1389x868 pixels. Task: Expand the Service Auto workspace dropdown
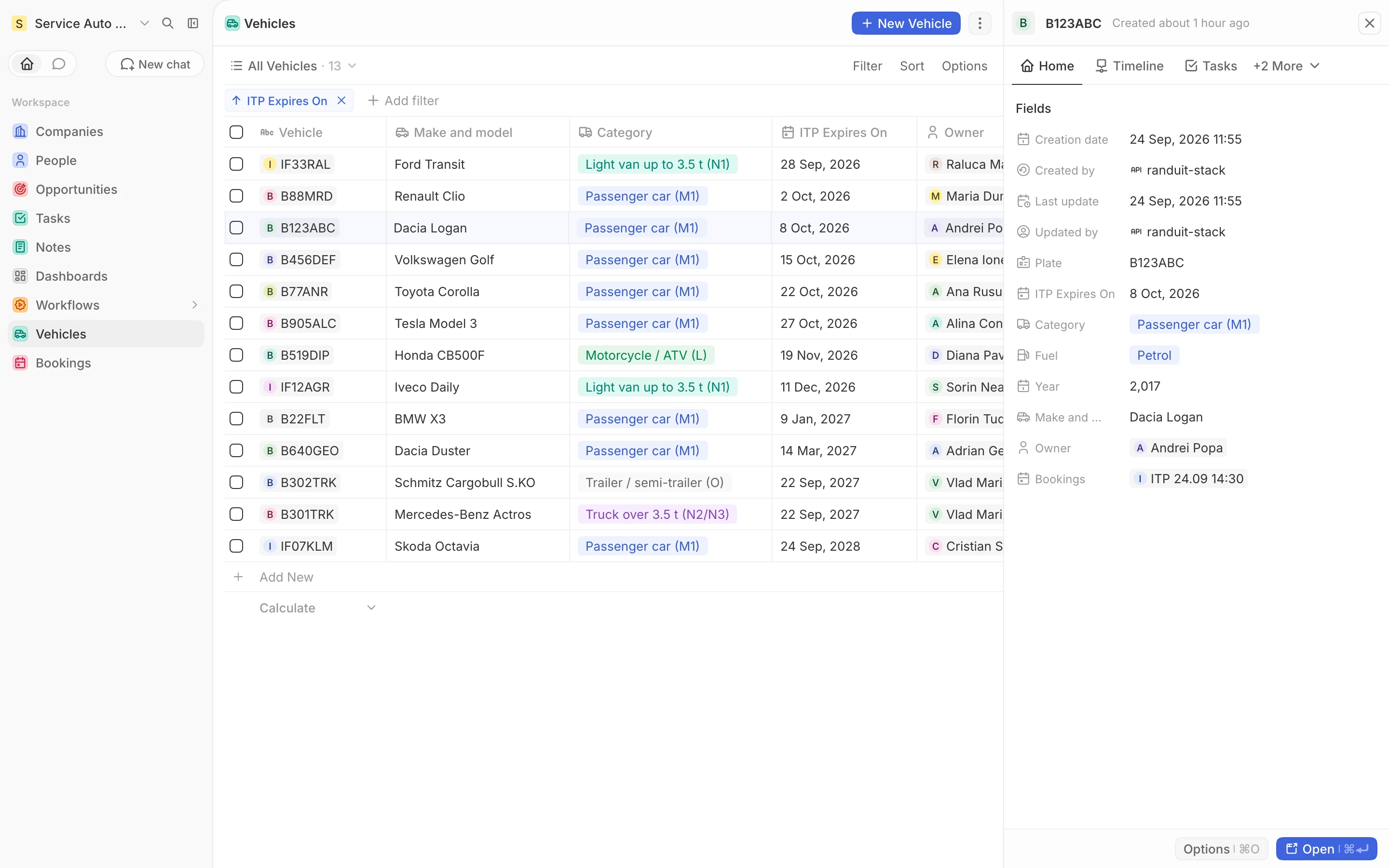pyautogui.click(x=145, y=24)
